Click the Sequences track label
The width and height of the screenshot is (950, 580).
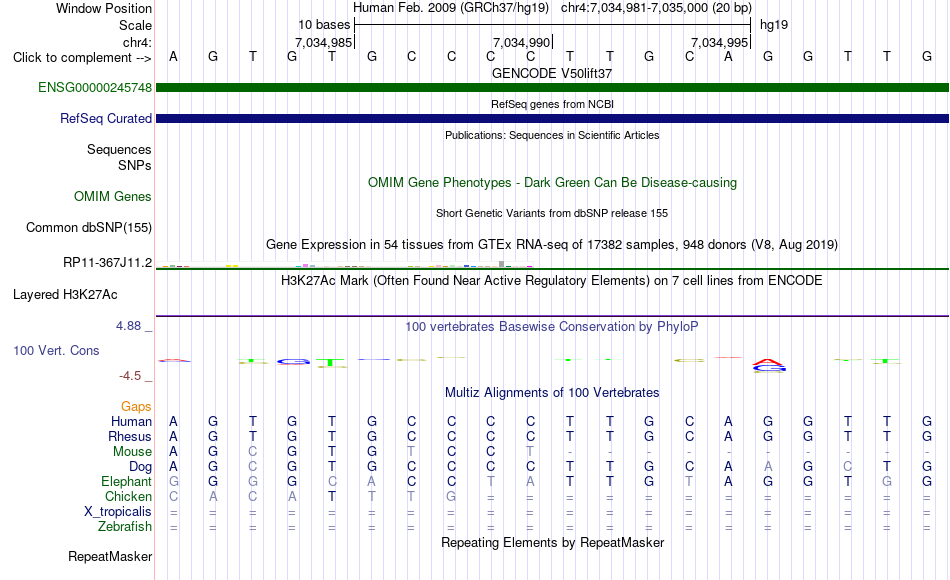coord(119,149)
